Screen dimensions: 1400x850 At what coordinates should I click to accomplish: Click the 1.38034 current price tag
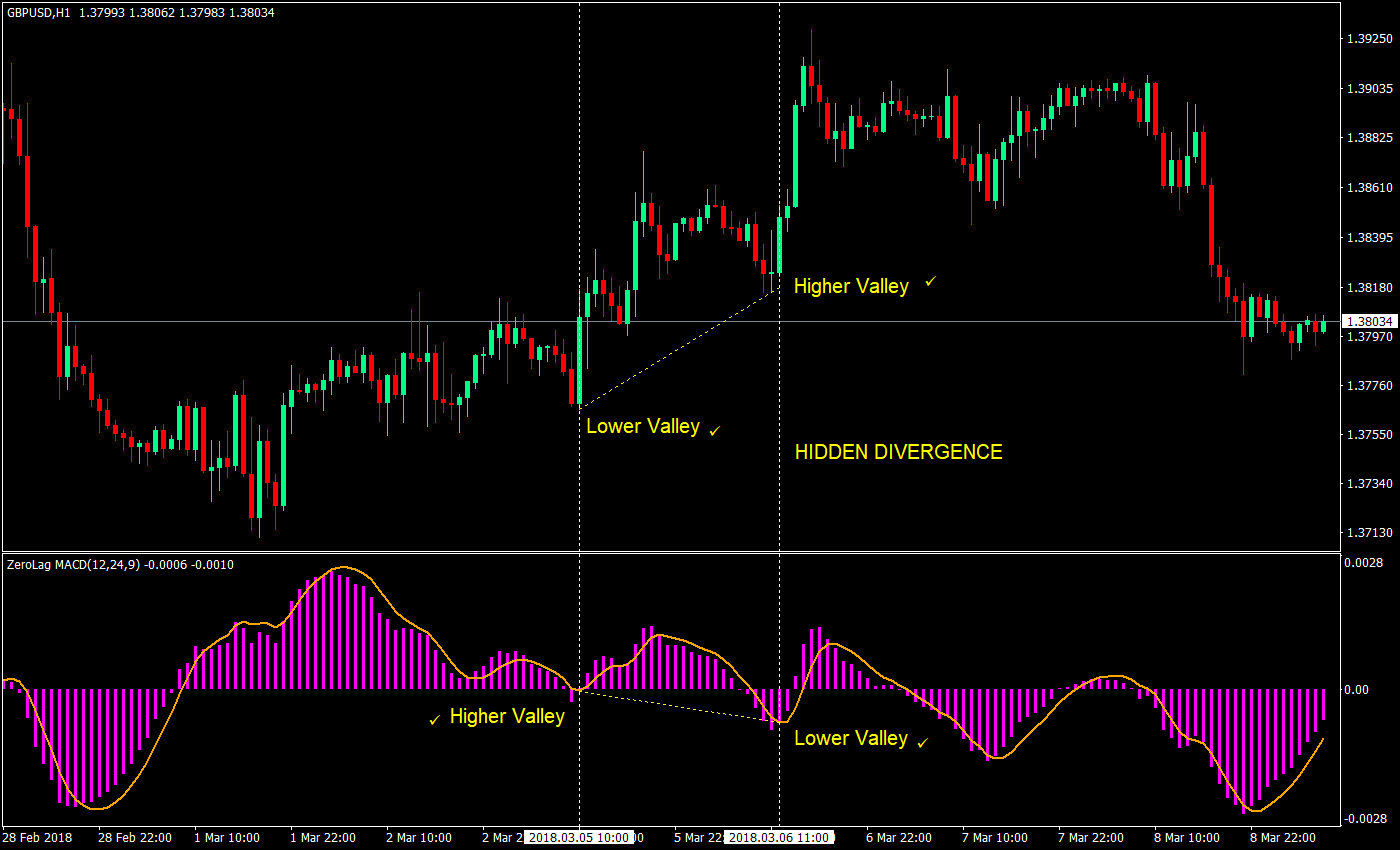click(1370, 321)
